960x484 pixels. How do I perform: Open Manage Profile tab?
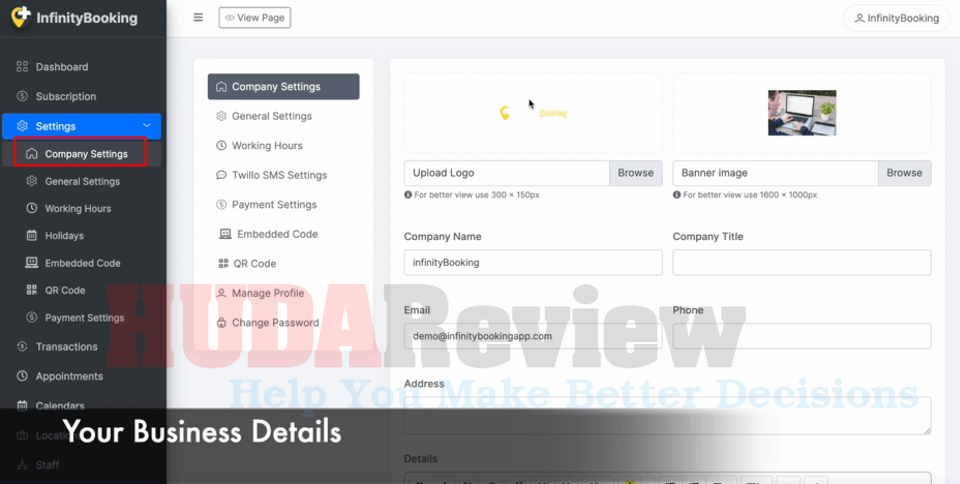coord(283,293)
